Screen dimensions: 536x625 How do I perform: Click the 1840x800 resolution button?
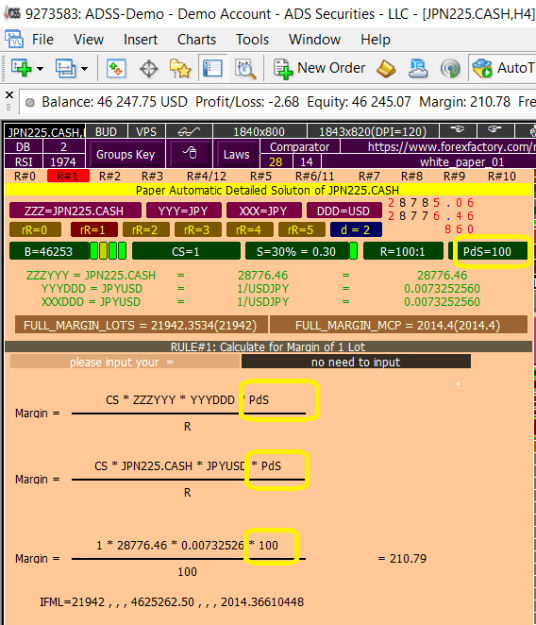(x=259, y=132)
